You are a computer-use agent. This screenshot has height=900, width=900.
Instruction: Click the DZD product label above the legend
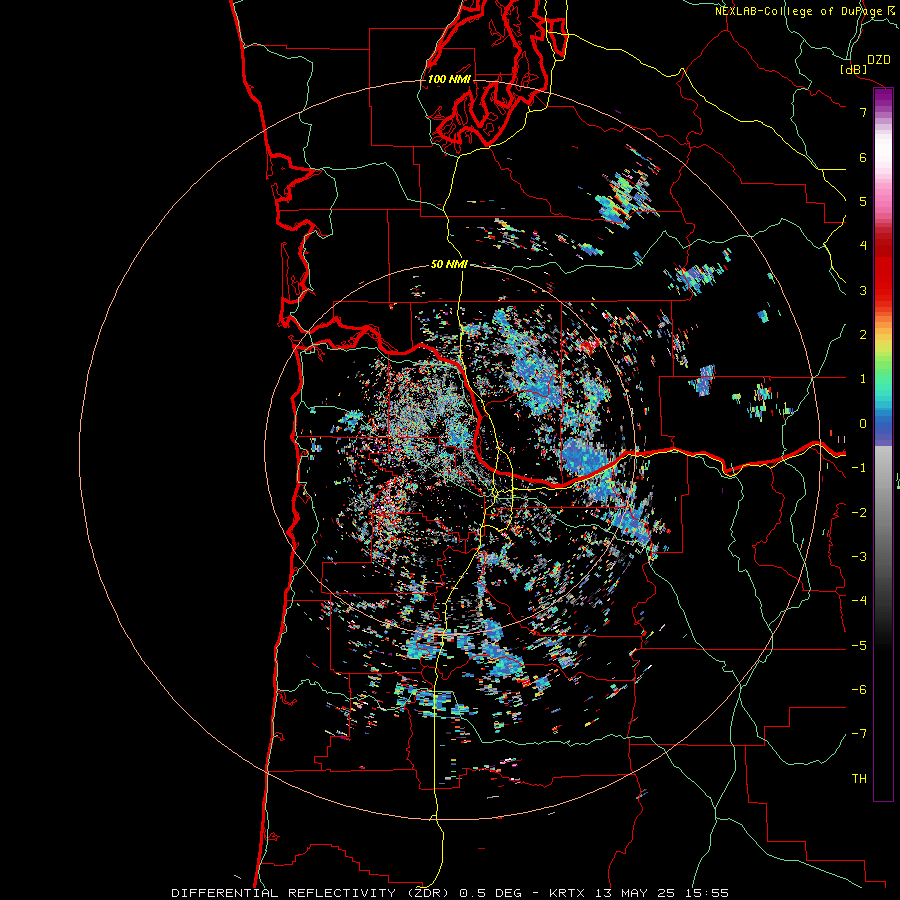(879, 60)
